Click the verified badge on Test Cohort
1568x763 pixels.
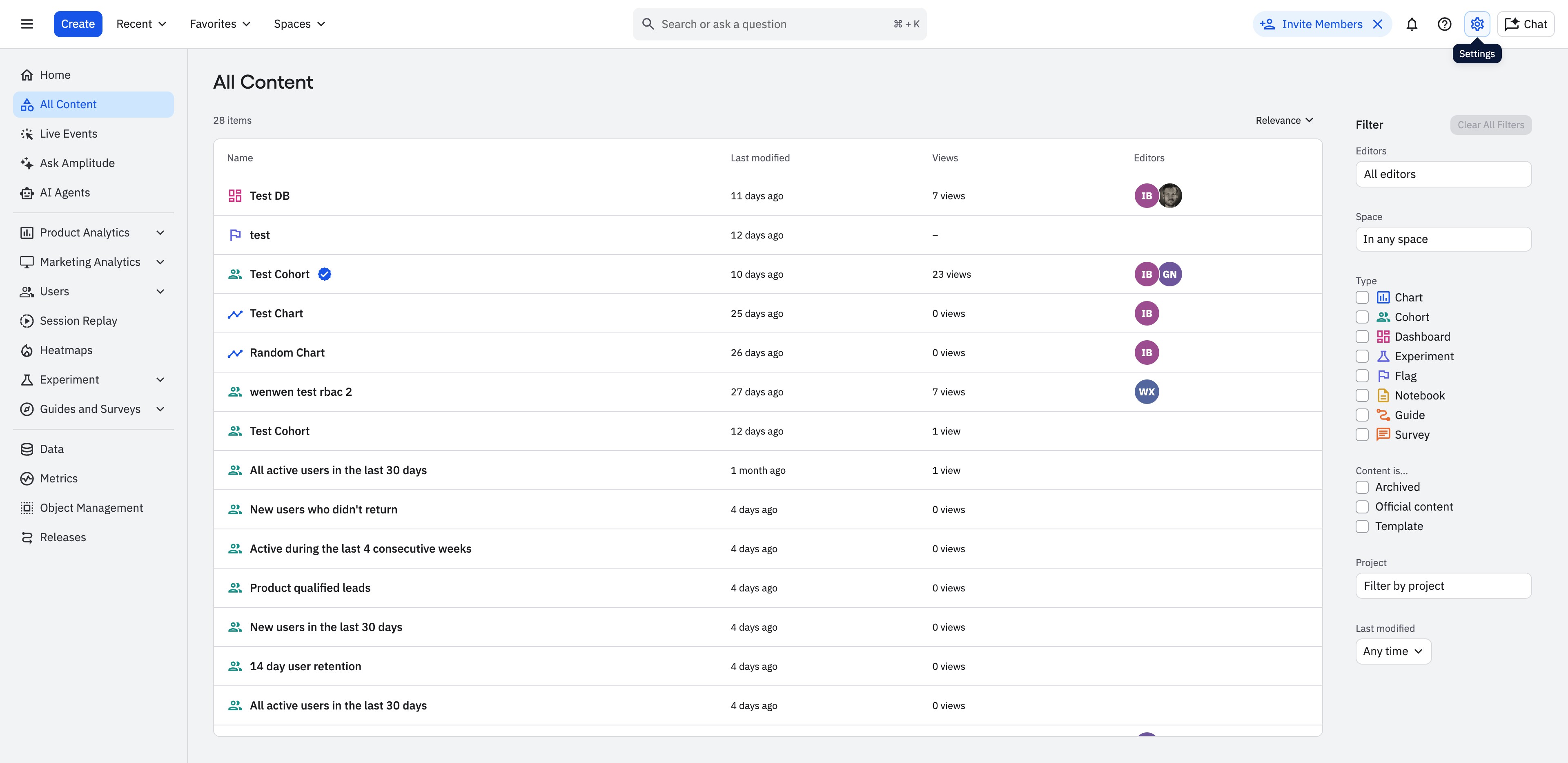click(325, 274)
